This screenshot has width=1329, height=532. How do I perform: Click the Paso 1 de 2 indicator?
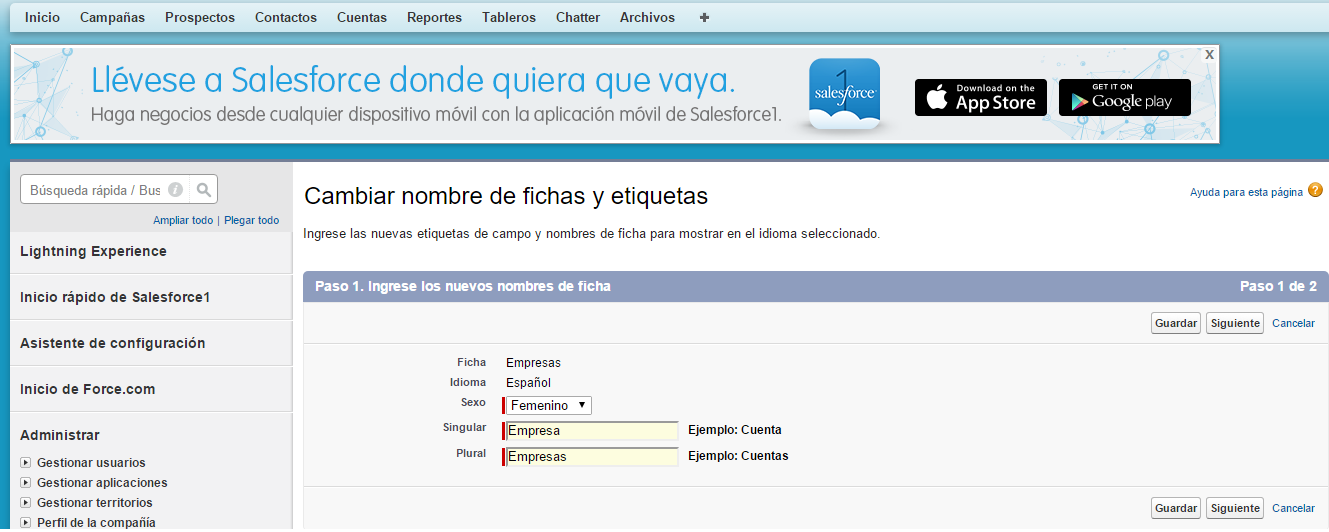click(1278, 286)
